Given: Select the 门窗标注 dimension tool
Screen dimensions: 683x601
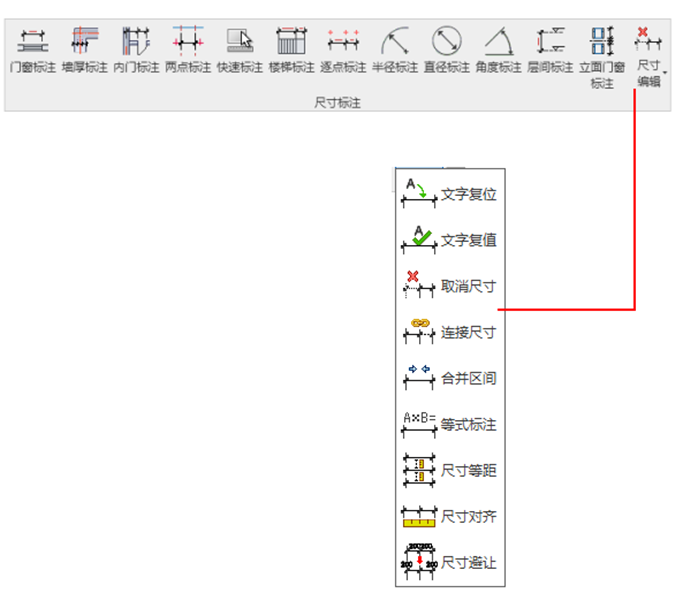Looking at the screenshot, I should (33, 49).
